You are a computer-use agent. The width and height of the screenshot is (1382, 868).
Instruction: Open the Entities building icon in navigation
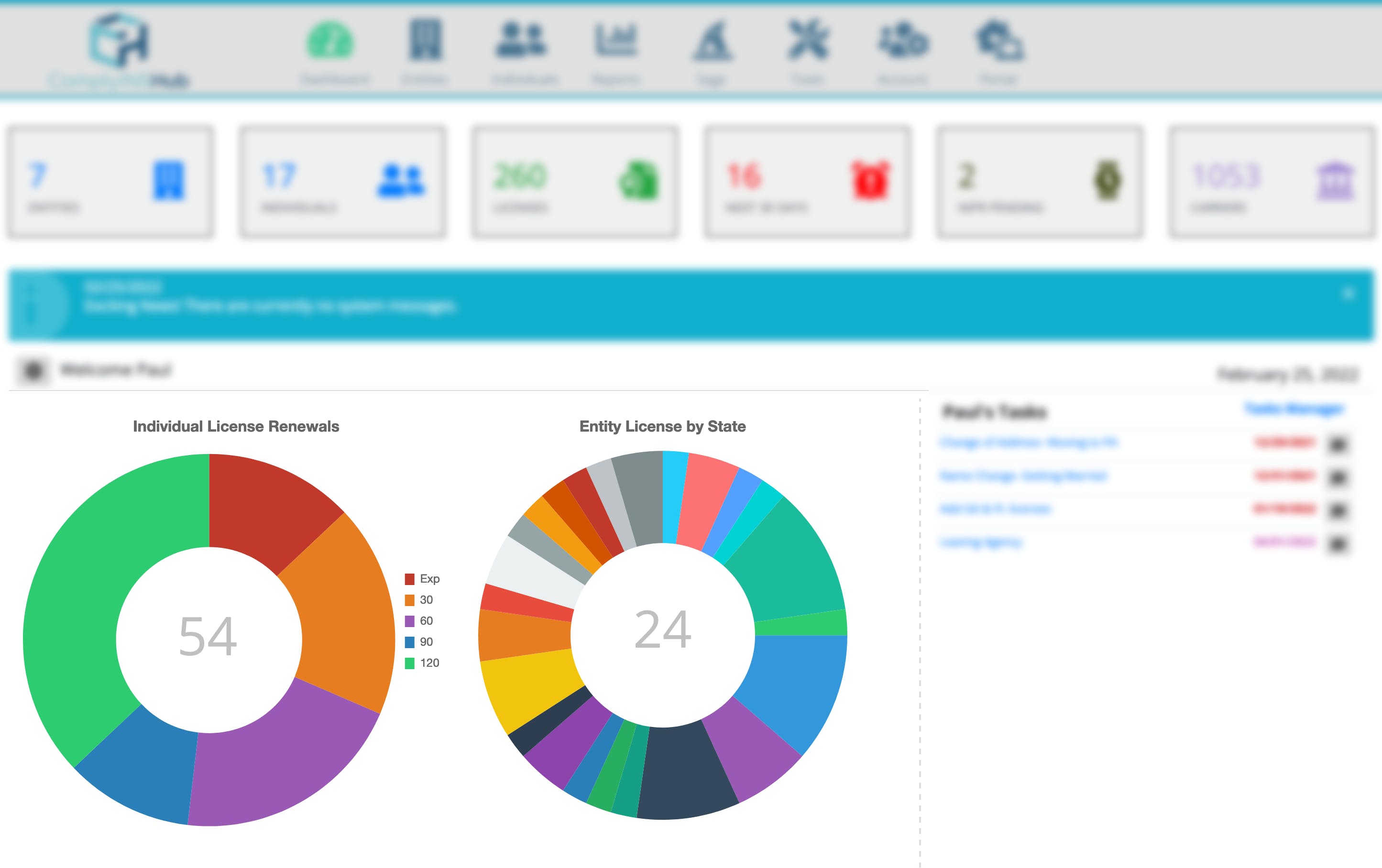pos(425,40)
